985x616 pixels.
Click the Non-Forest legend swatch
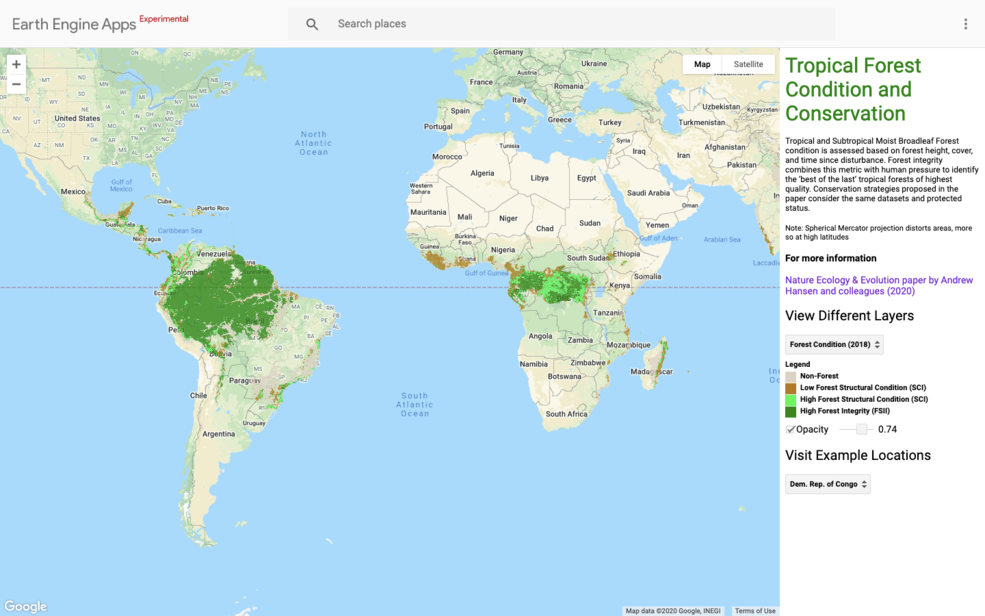[790, 375]
